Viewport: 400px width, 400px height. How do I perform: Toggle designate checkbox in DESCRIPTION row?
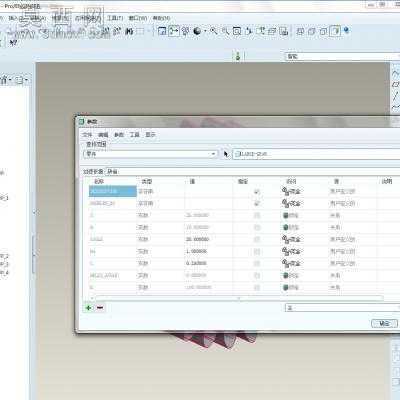click(257, 191)
